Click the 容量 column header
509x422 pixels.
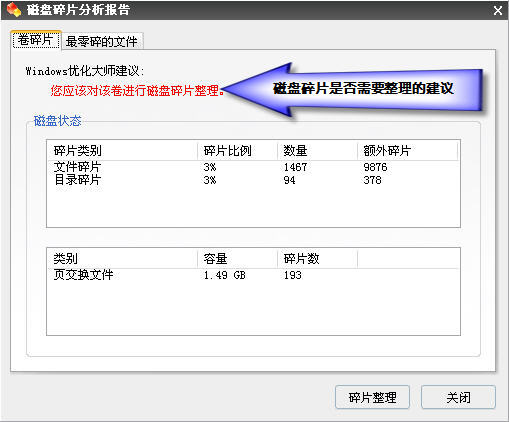pyautogui.click(x=237, y=258)
